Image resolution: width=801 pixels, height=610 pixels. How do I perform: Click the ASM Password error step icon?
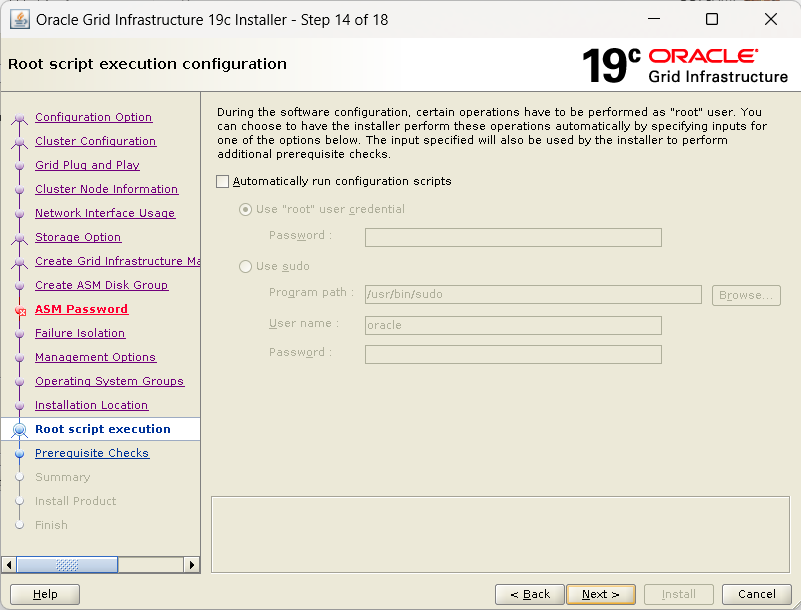pos(20,310)
